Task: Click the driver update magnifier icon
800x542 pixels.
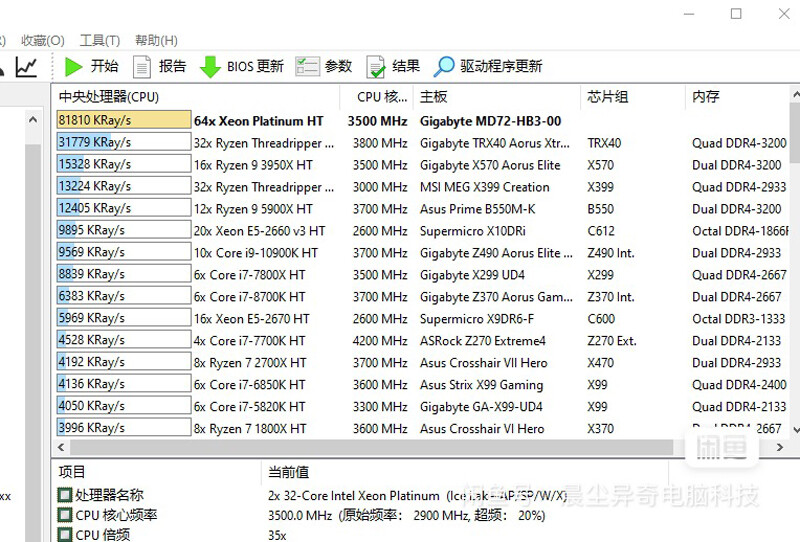Action: click(443, 67)
